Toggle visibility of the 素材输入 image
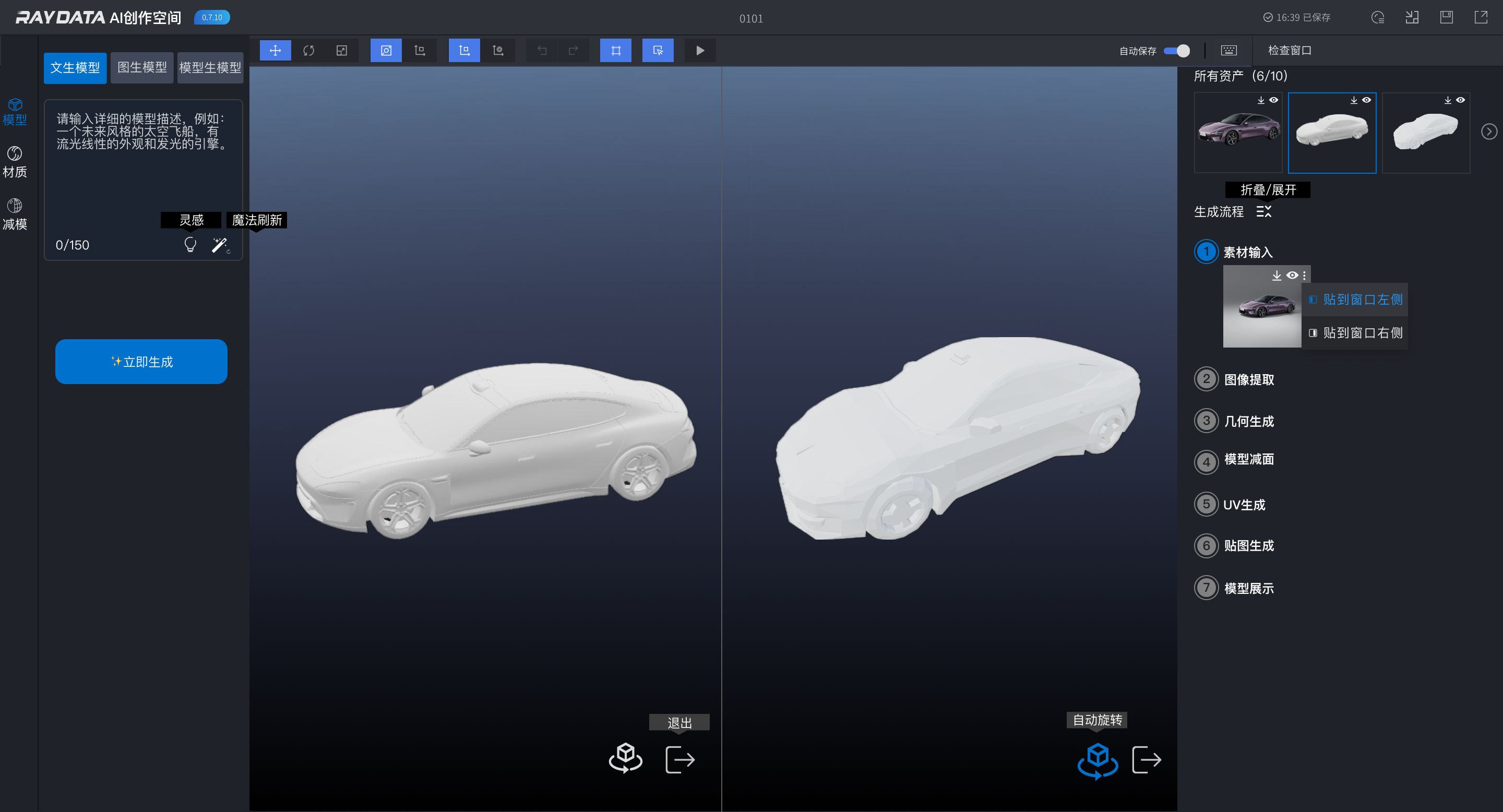 pyautogui.click(x=1292, y=276)
